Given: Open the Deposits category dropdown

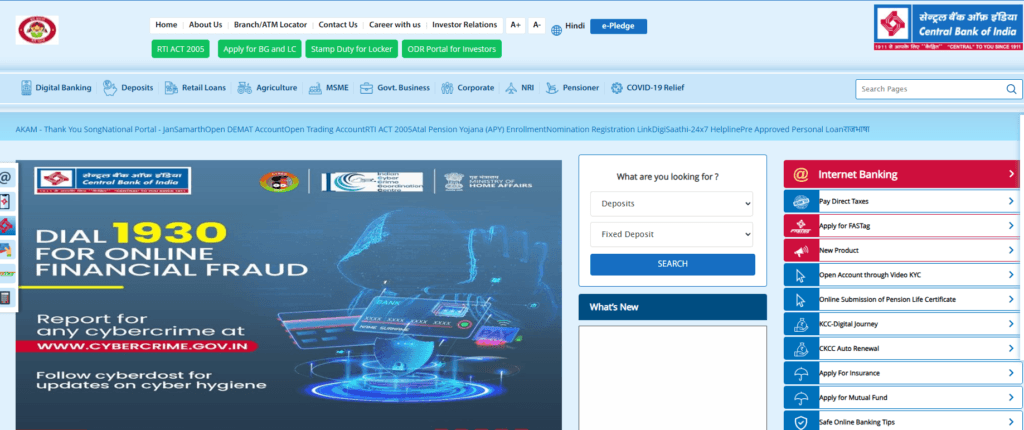Looking at the screenshot, I should [x=671, y=203].
